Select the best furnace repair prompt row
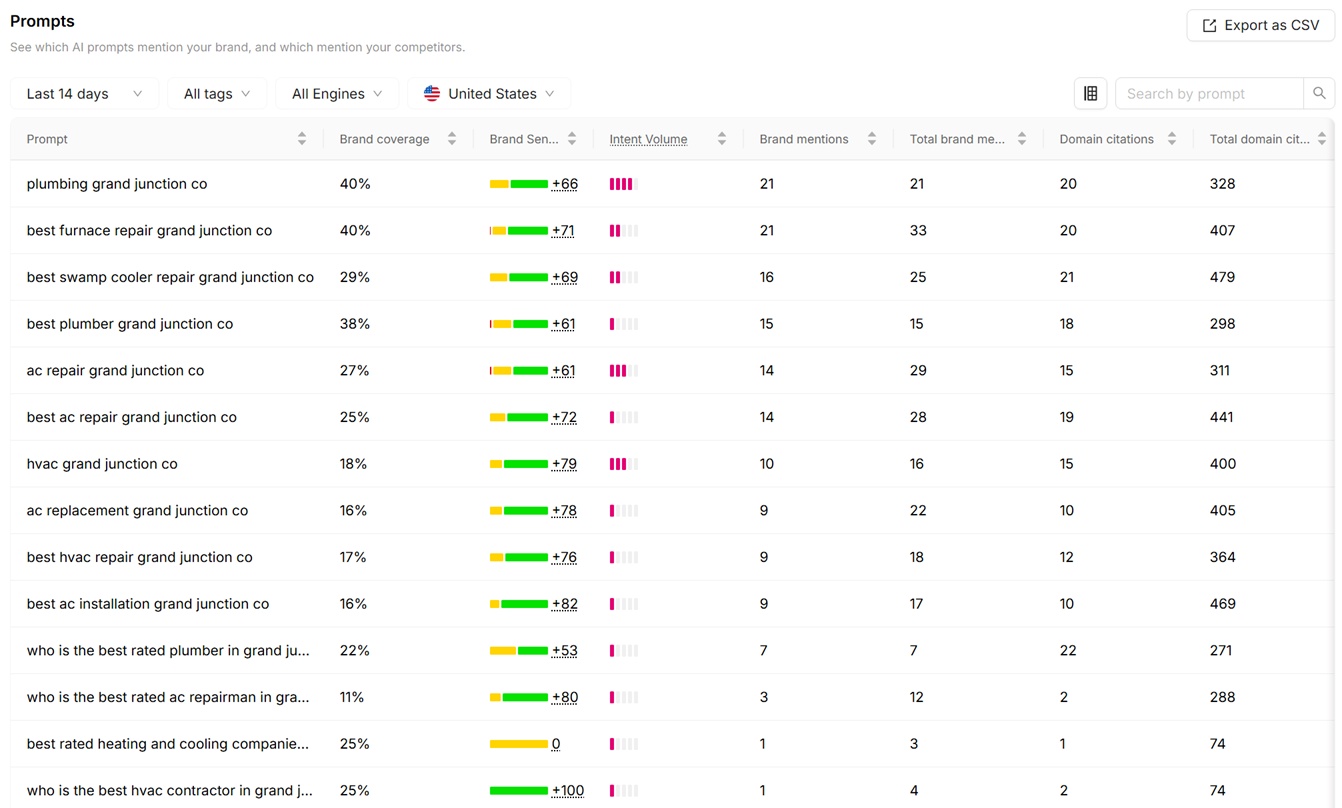 click(x=672, y=230)
